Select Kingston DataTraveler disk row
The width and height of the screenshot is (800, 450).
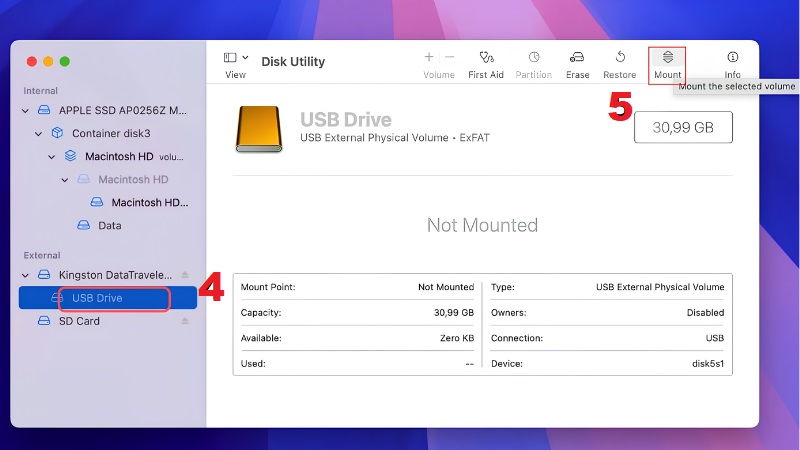pos(108,275)
